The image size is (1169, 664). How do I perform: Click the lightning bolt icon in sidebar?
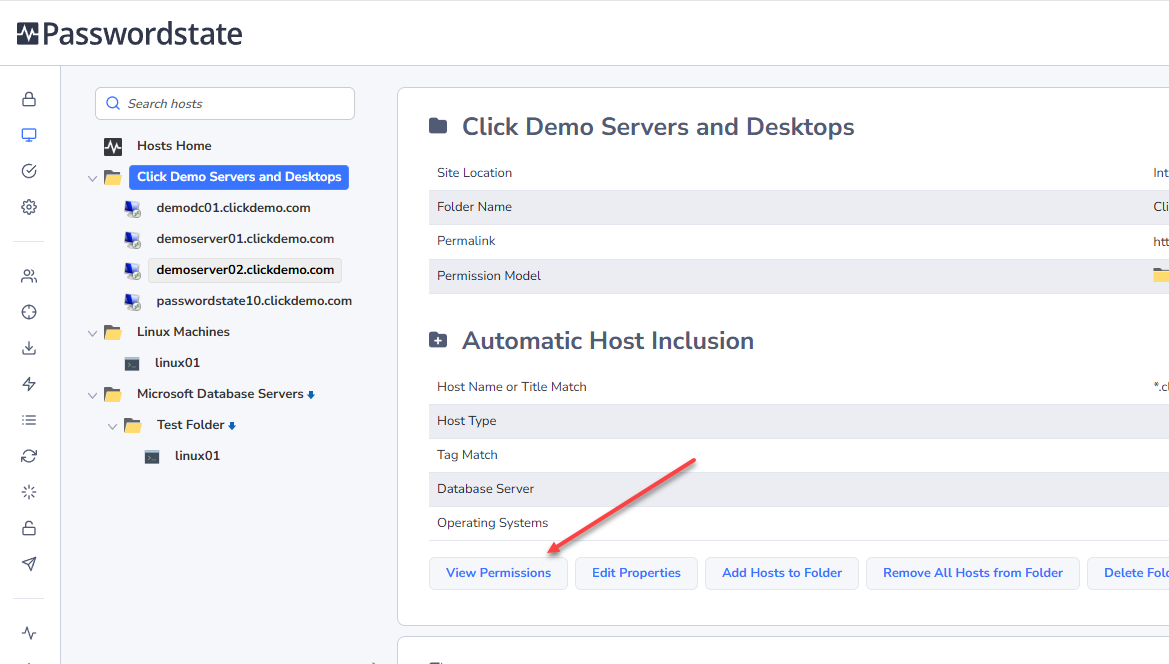coord(29,384)
